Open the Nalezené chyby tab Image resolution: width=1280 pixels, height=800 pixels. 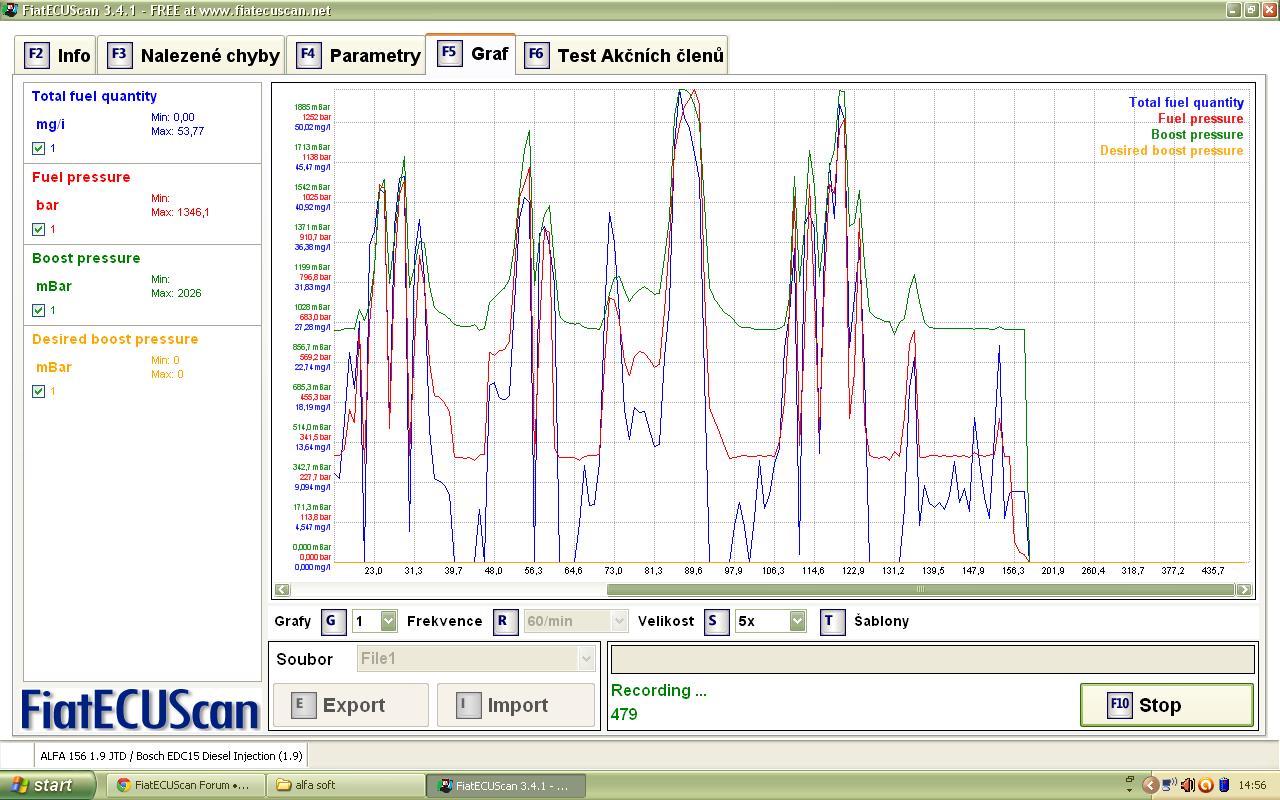click(x=194, y=55)
